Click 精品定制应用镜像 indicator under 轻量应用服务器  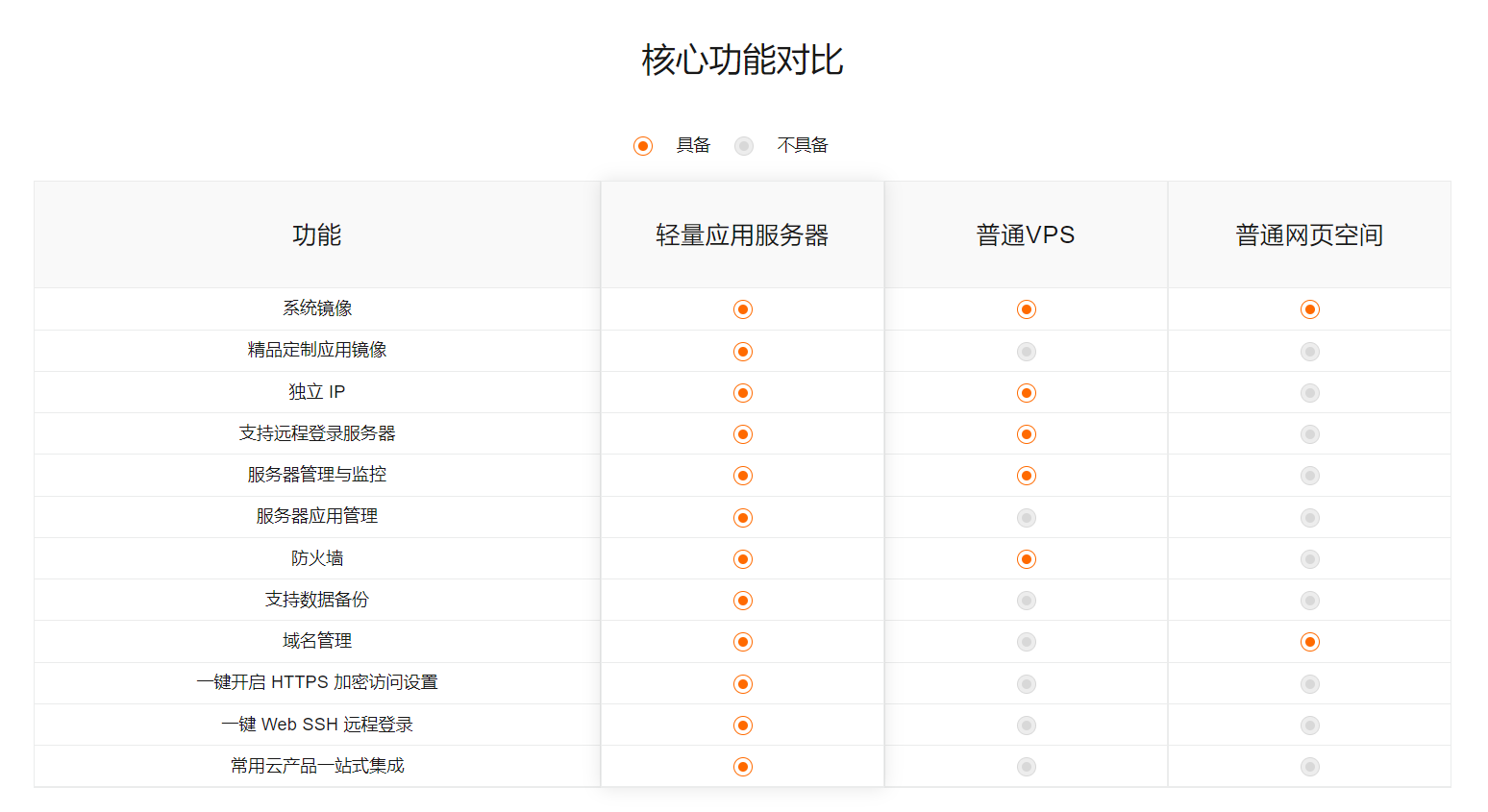(743, 352)
